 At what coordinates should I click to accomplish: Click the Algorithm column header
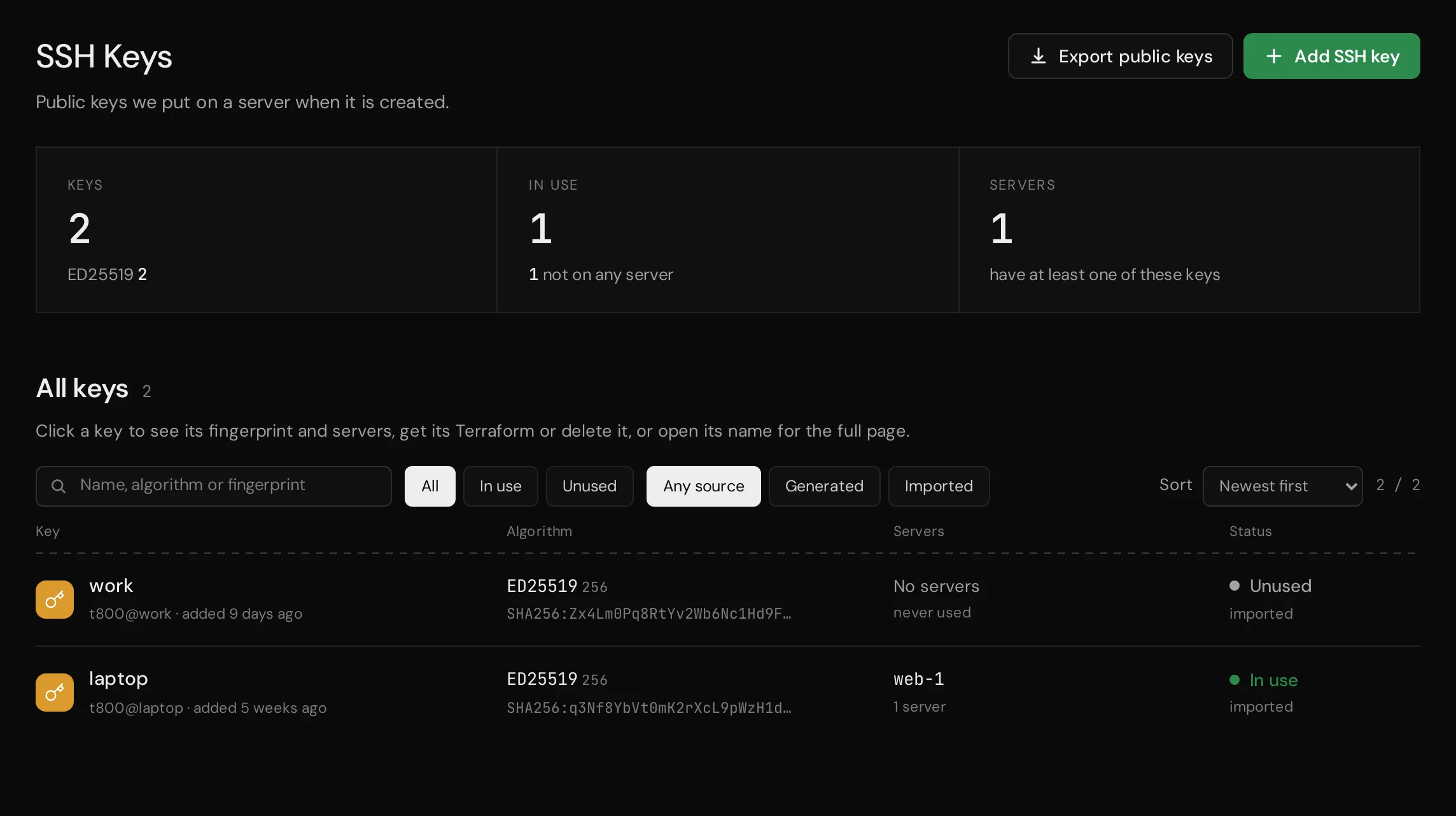[x=540, y=531]
